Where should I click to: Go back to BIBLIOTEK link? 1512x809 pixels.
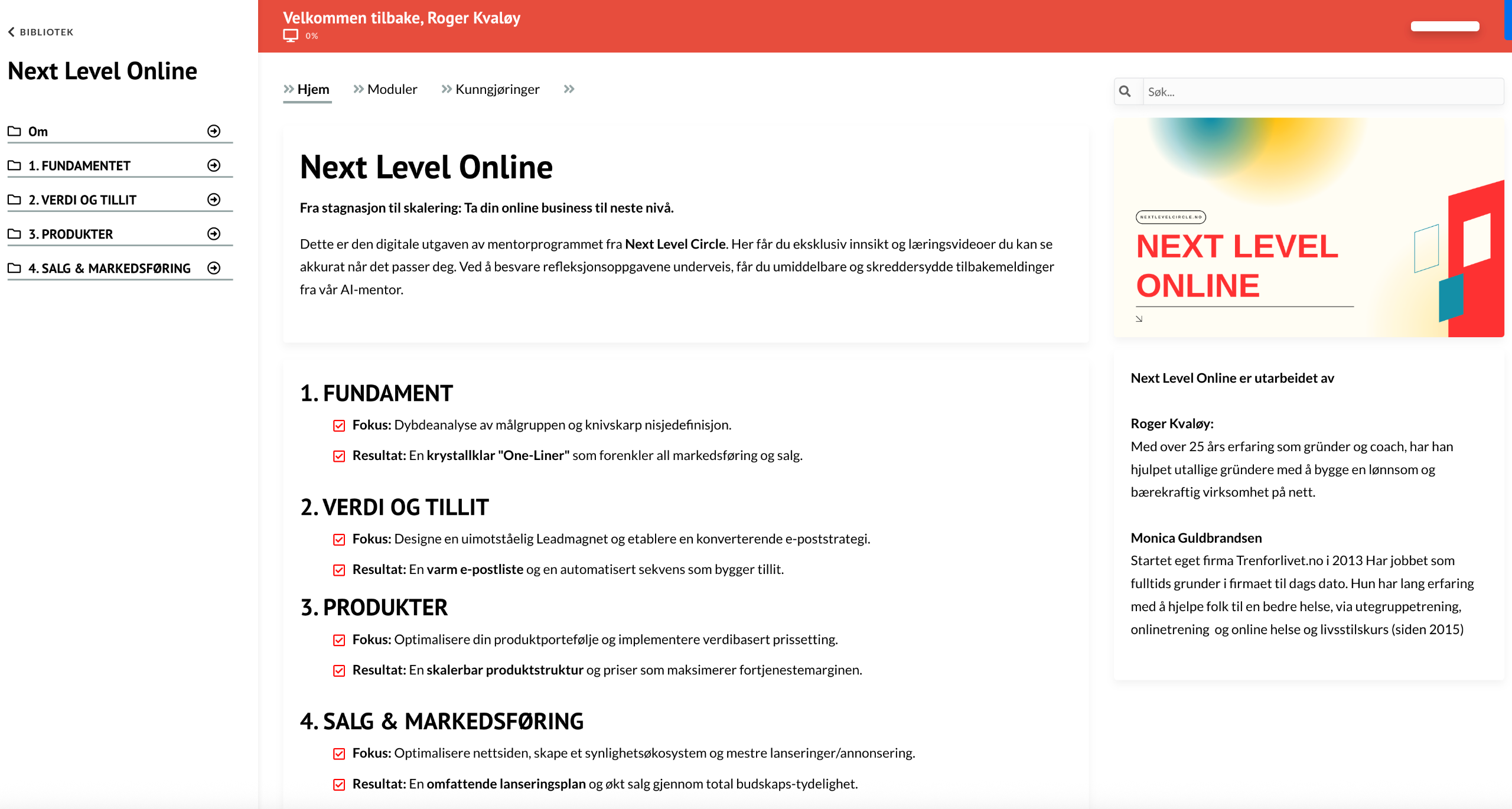(46, 32)
